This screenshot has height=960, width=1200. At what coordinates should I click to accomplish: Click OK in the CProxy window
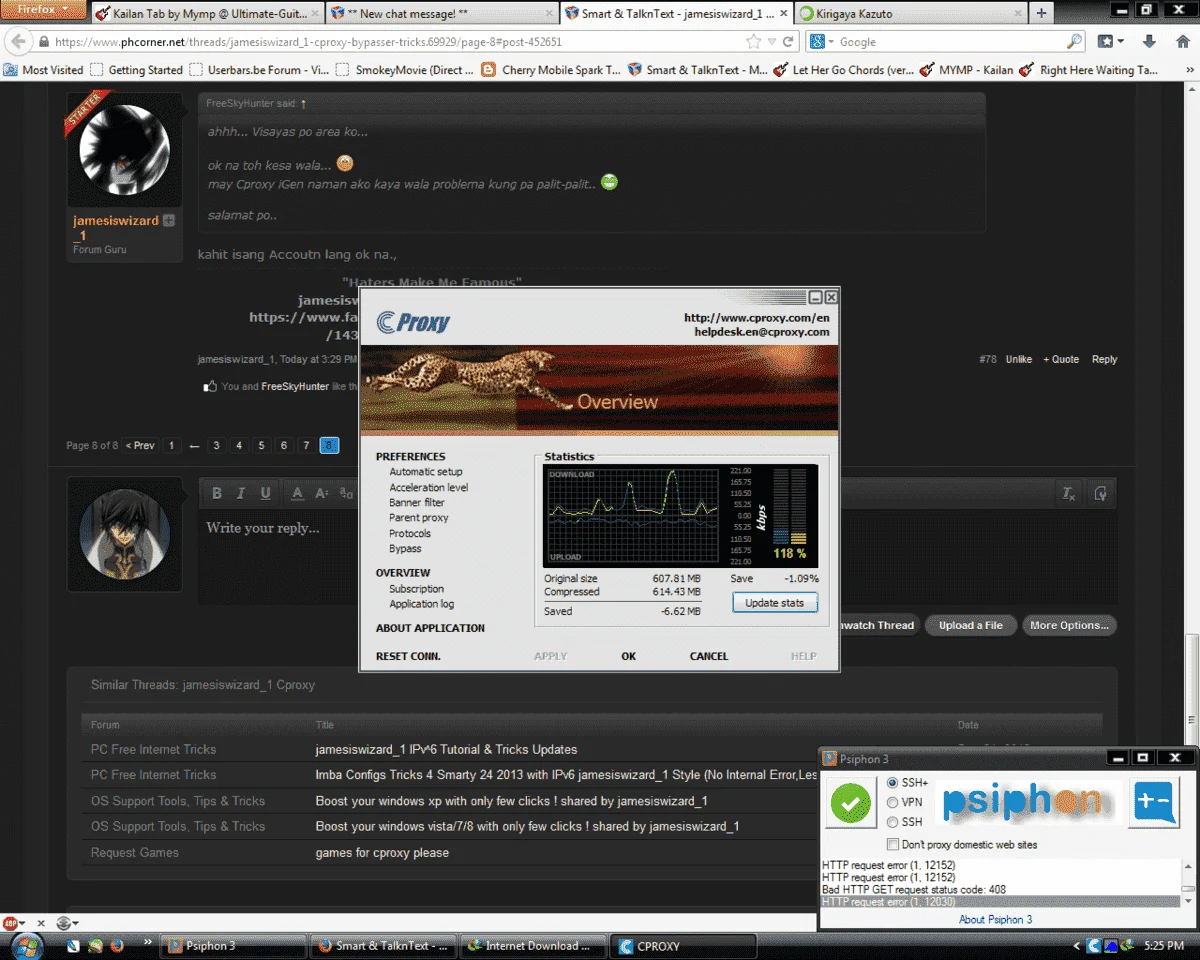click(x=628, y=656)
